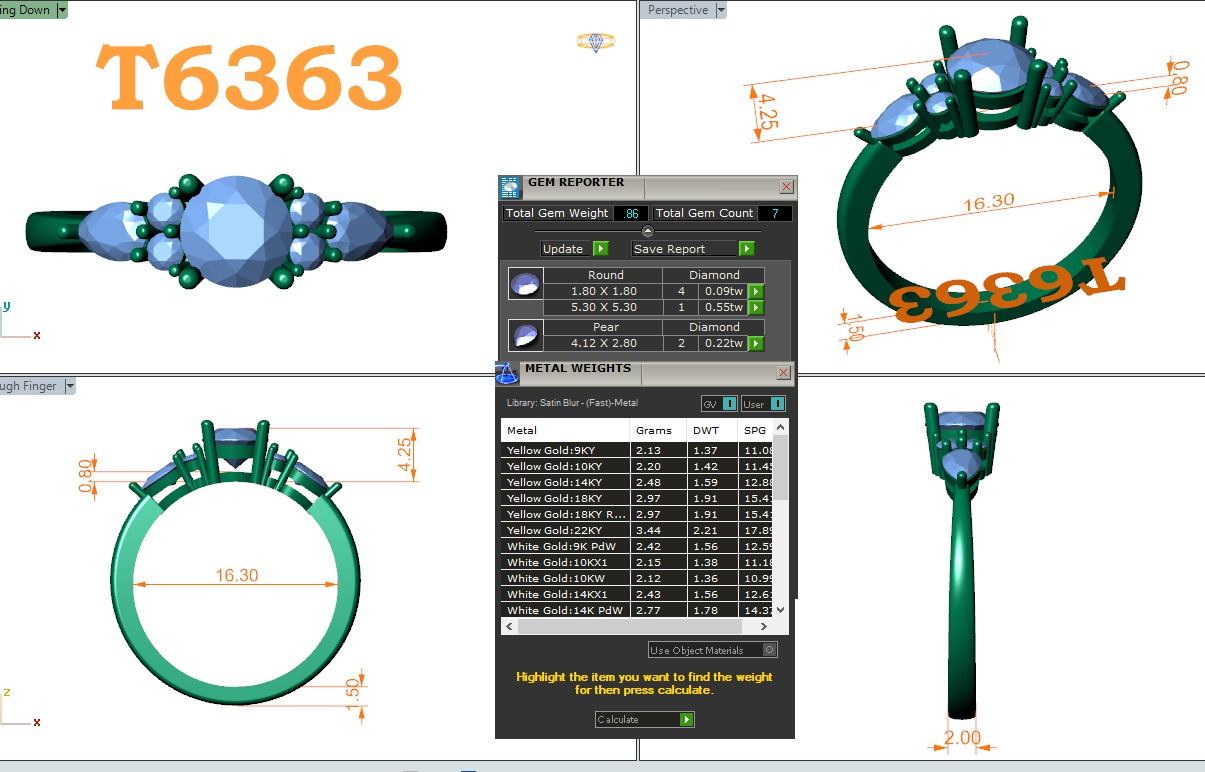
Task: Toggle the GV library switch
Action: pyautogui.click(x=720, y=404)
